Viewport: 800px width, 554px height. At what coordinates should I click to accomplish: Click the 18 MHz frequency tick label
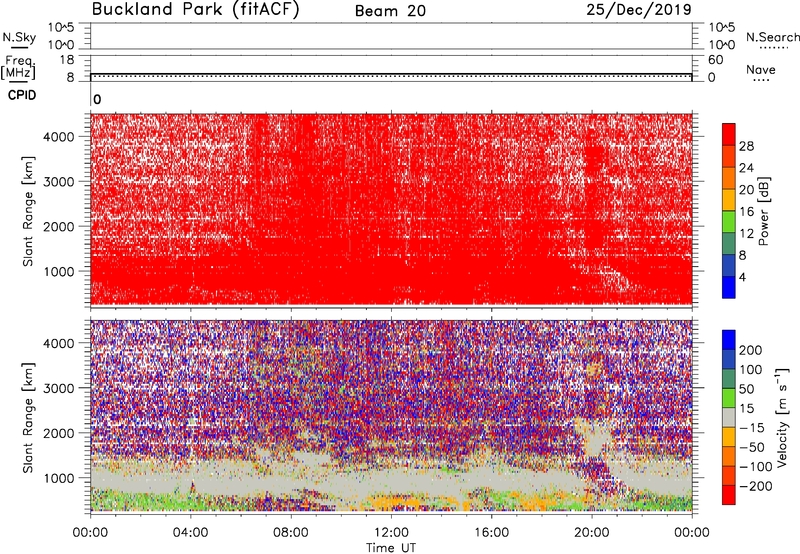(67, 60)
